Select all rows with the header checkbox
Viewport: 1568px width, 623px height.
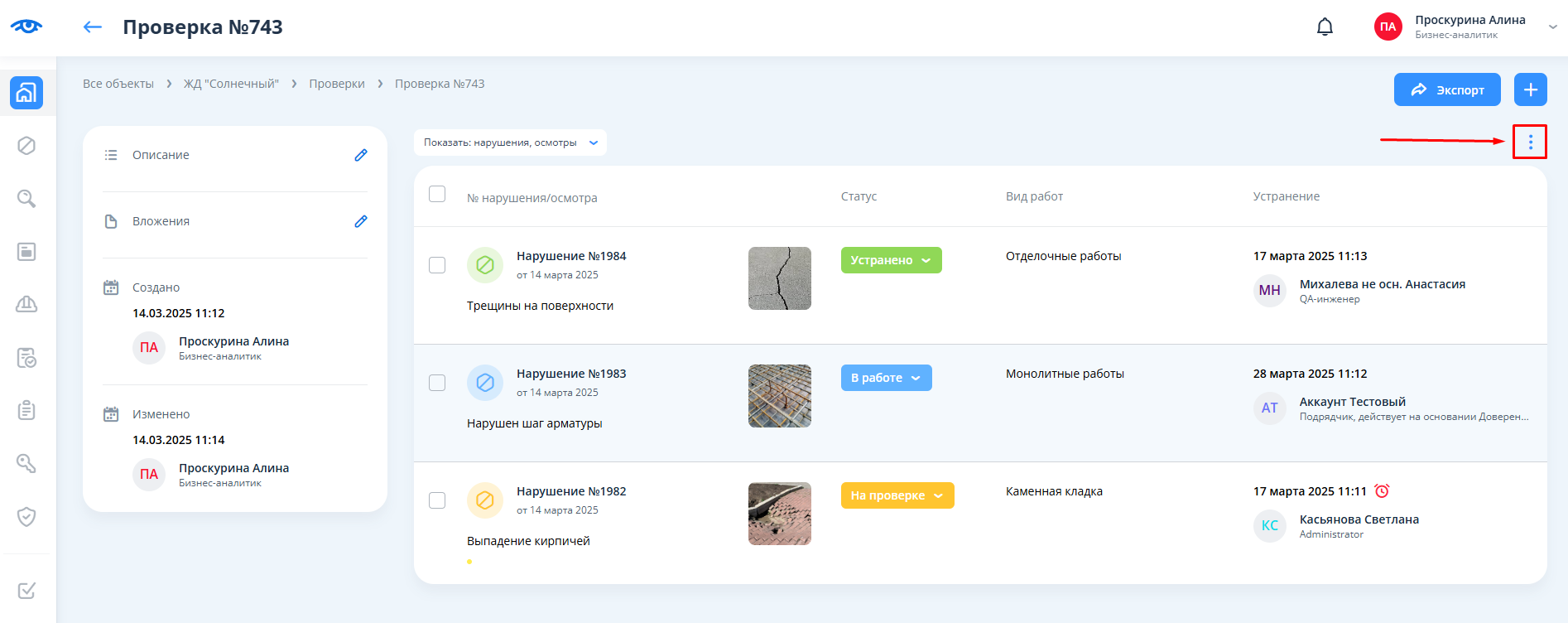437,194
